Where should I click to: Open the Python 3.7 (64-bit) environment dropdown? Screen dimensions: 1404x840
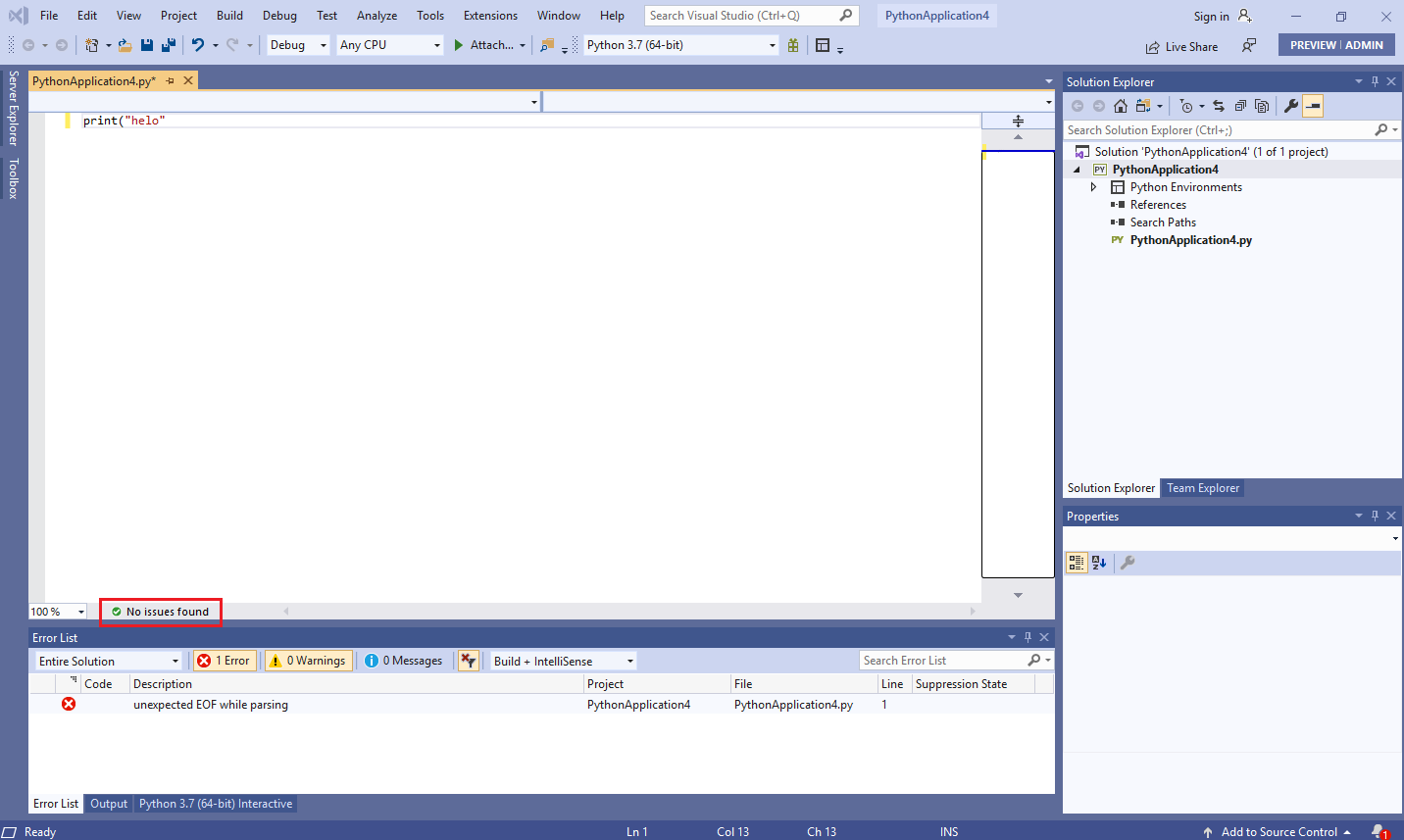681,45
